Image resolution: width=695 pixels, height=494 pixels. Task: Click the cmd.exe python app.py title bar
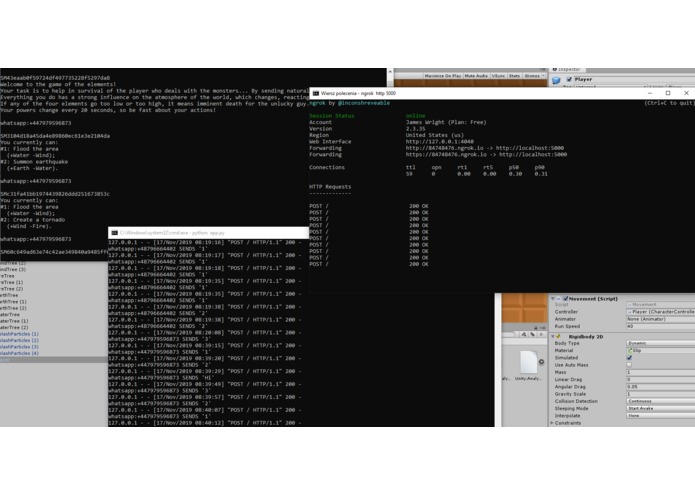coord(208,233)
